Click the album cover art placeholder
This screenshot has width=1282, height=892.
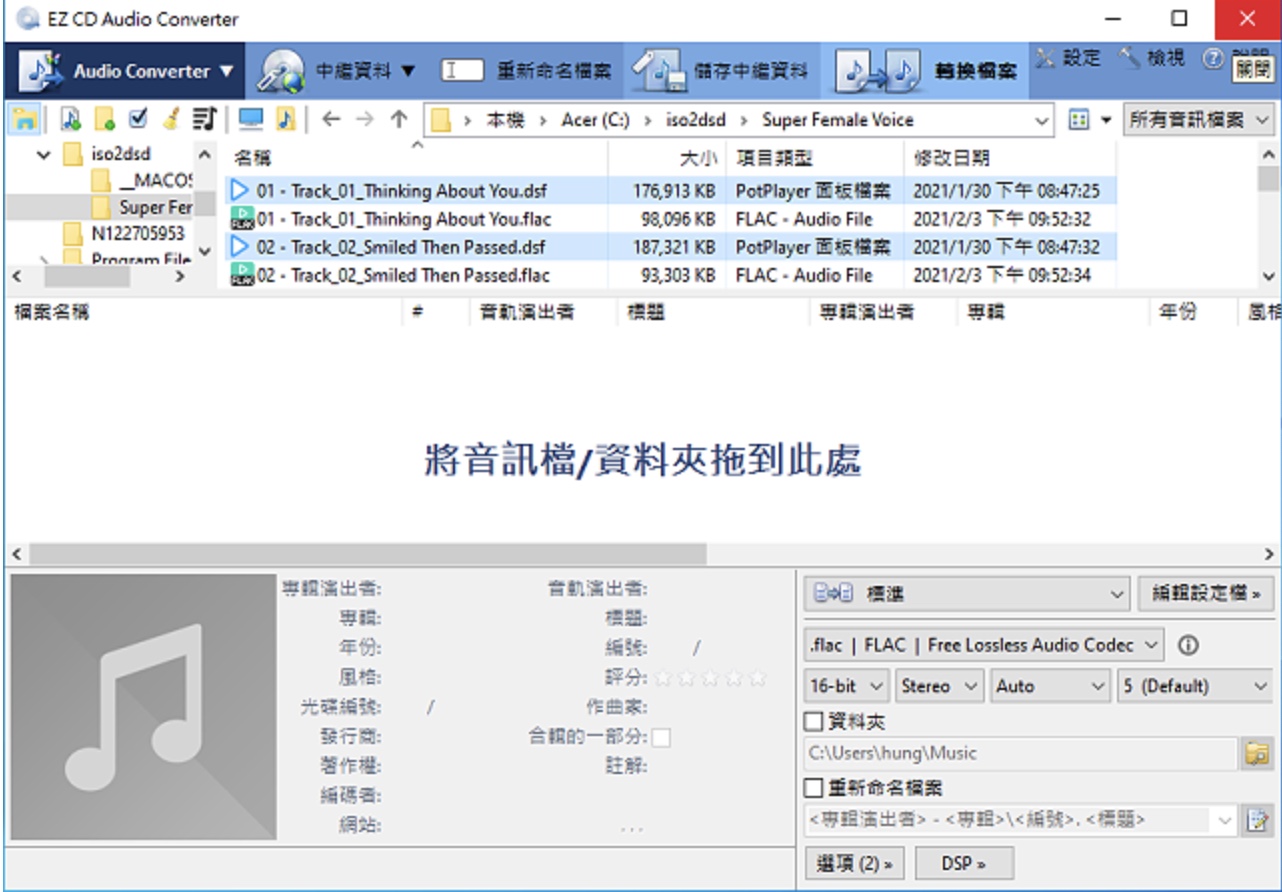click(x=143, y=706)
